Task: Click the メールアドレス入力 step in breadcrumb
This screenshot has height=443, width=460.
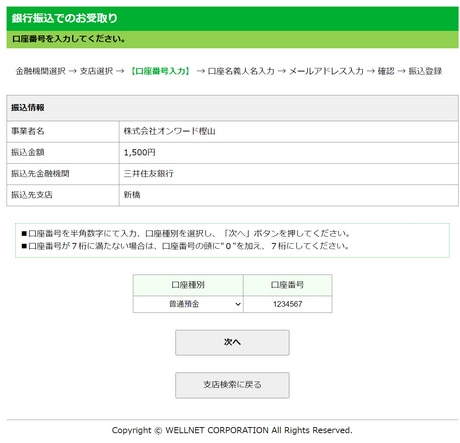Action: [326, 71]
